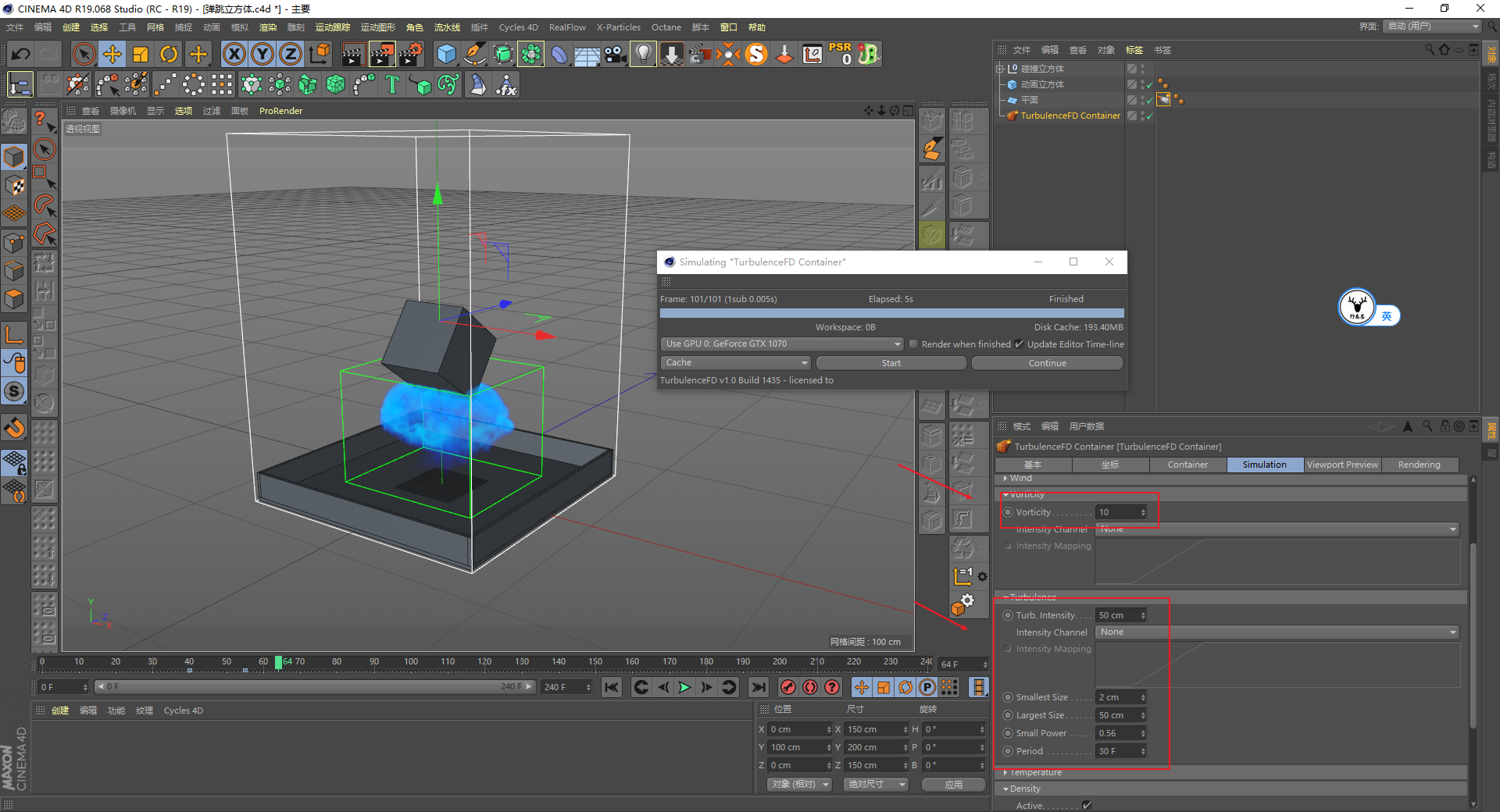
Task: Select the Move tool in the top toolbar
Action: [112, 54]
